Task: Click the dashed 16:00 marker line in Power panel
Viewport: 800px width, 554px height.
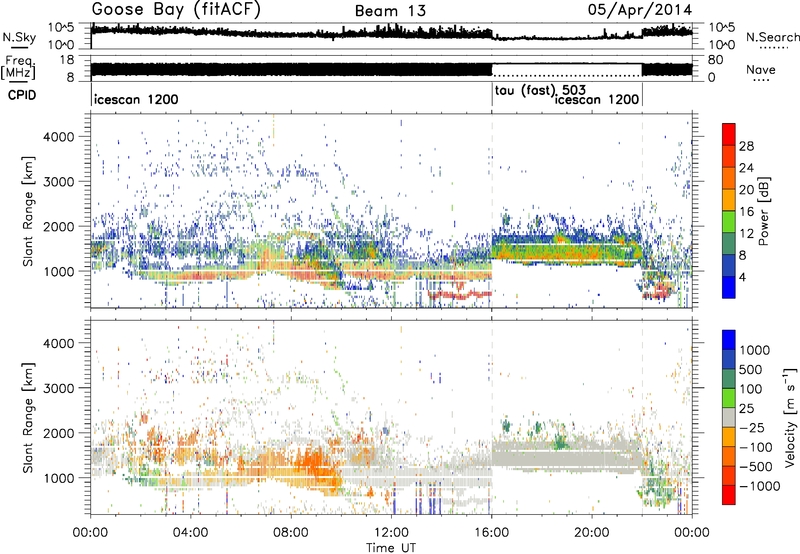Action: coord(492,211)
